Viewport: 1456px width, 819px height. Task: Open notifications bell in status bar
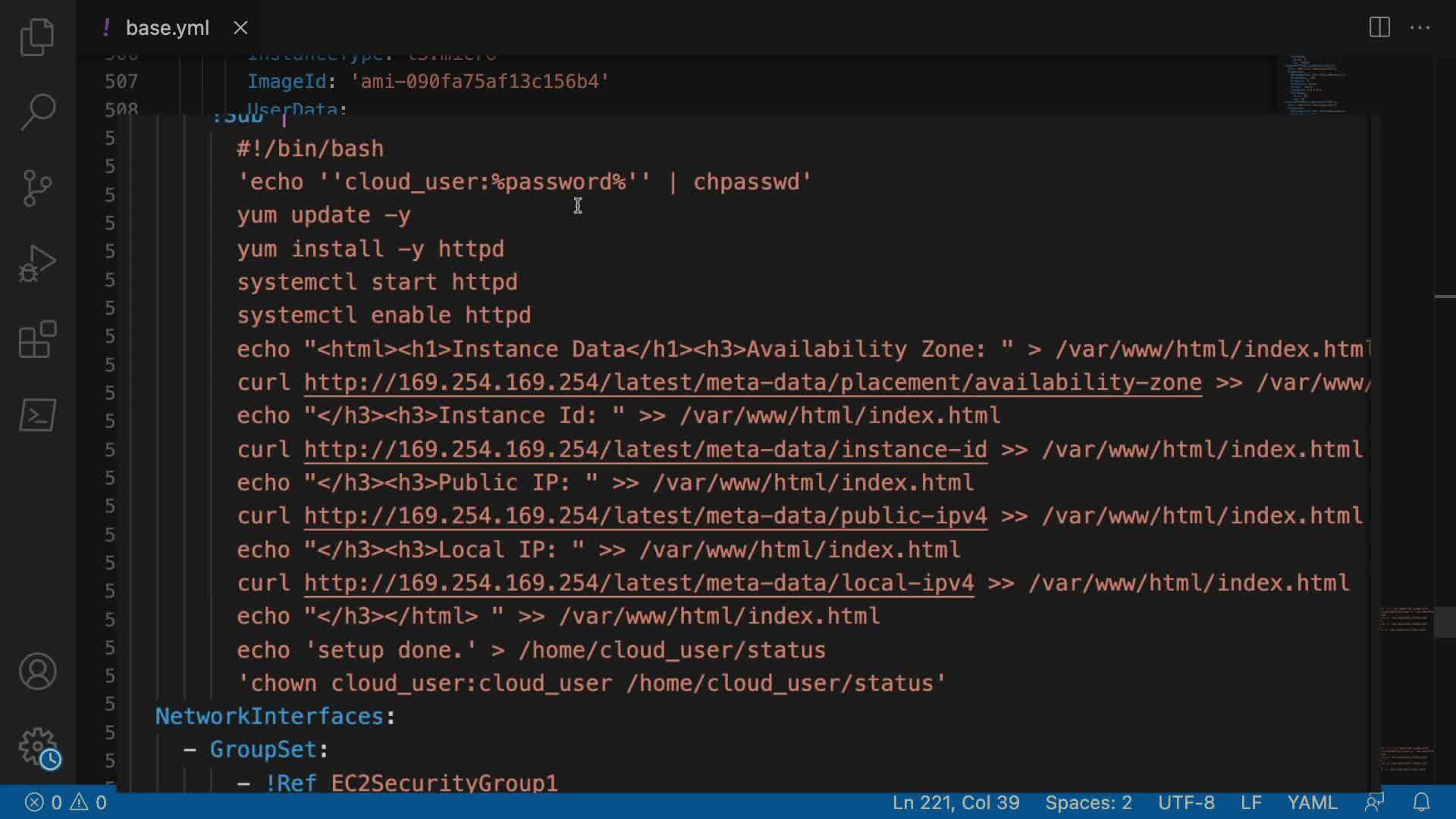pos(1421,802)
